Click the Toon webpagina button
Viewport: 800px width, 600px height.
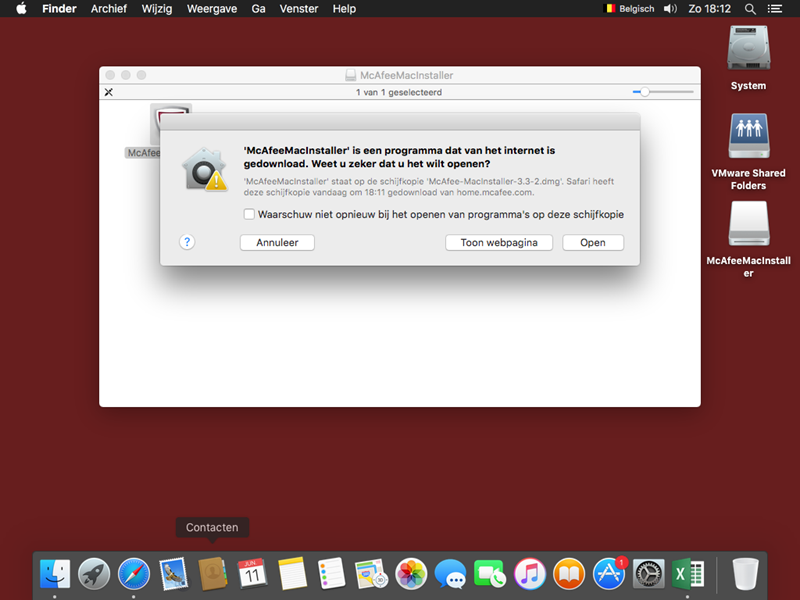pos(499,242)
